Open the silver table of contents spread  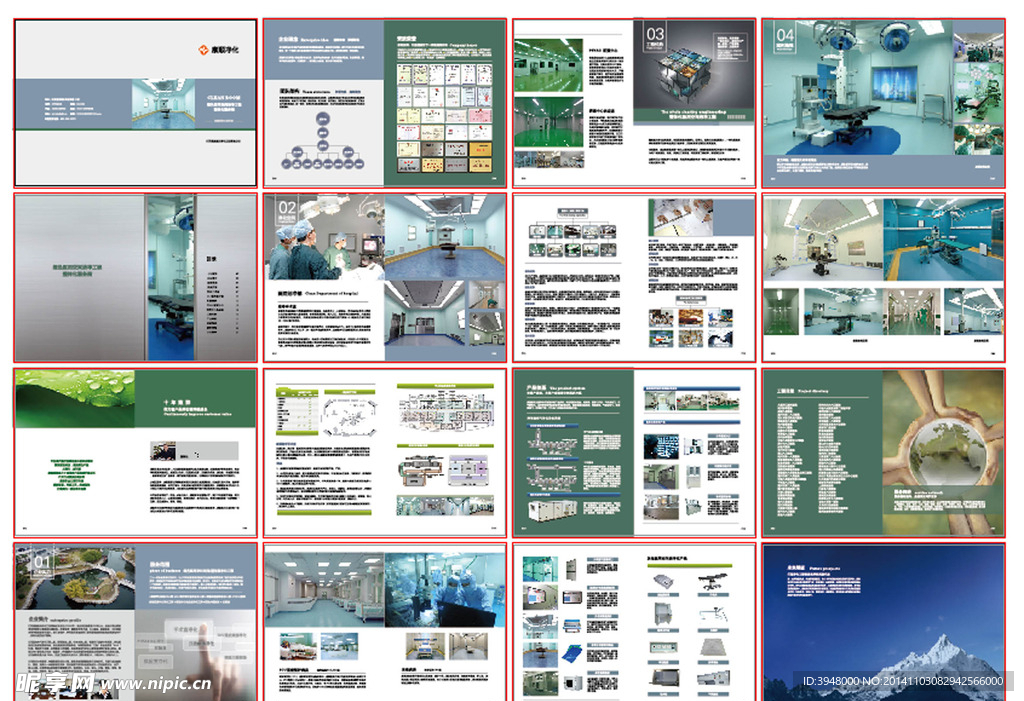click(x=135, y=278)
